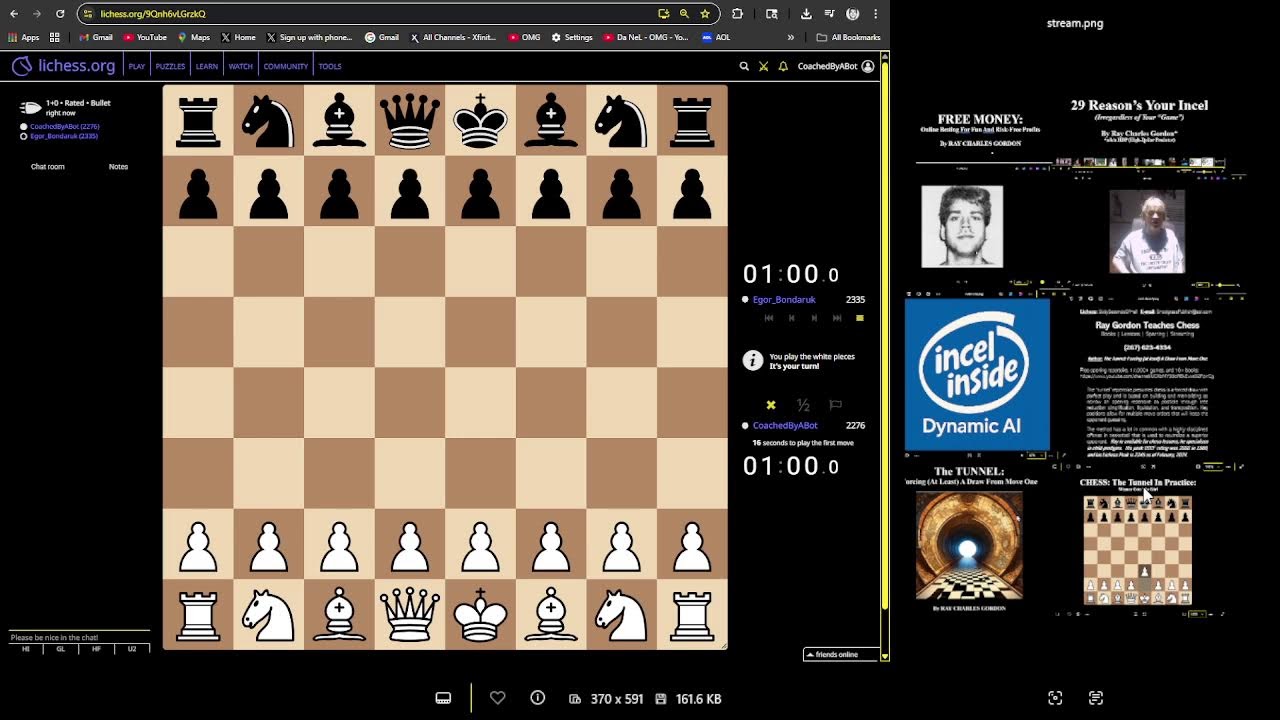Open the extensions puzzle icon
The image size is (1280, 720).
pyautogui.click(x=737, y=14)
